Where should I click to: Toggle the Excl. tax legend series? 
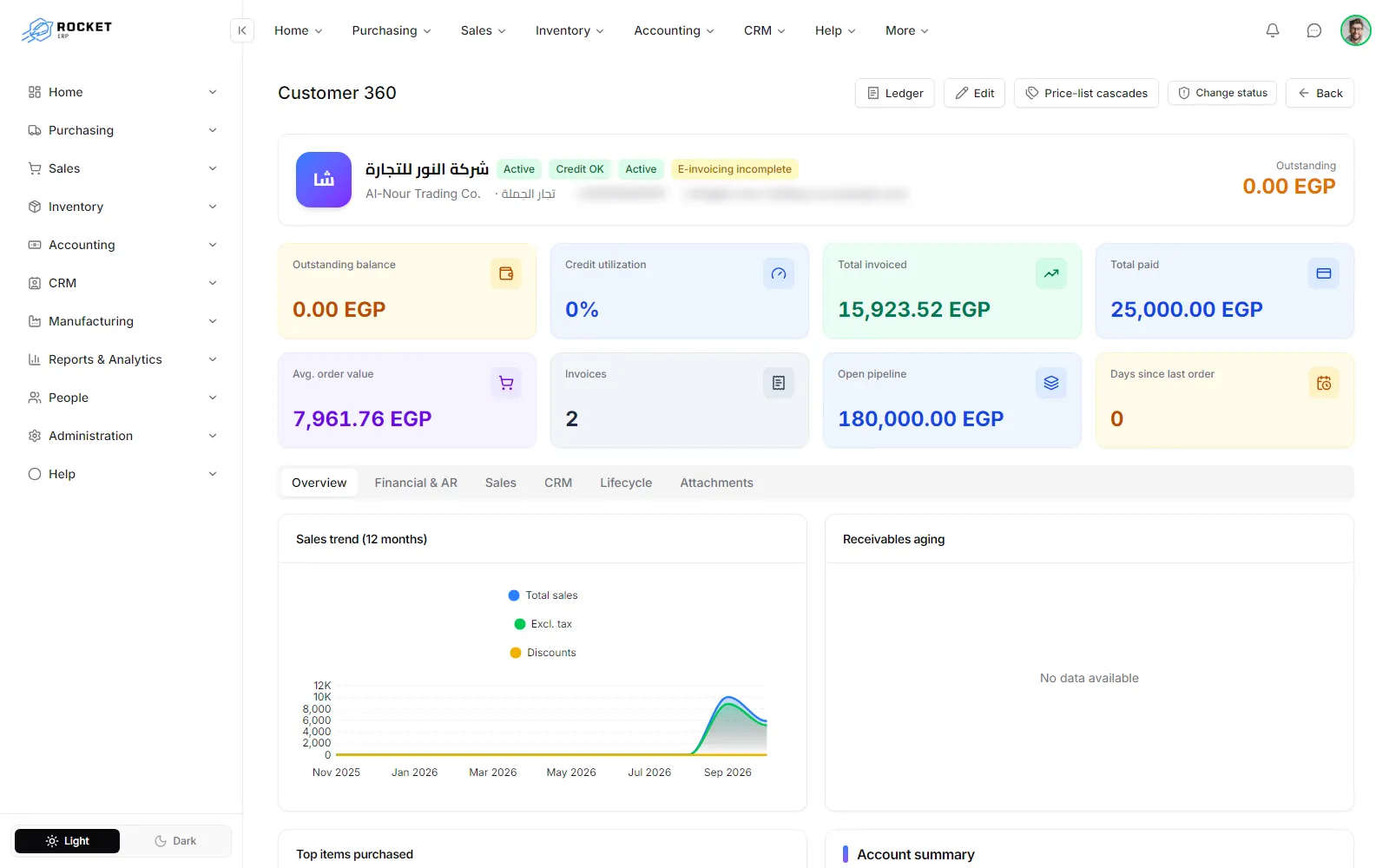(543, 624)
